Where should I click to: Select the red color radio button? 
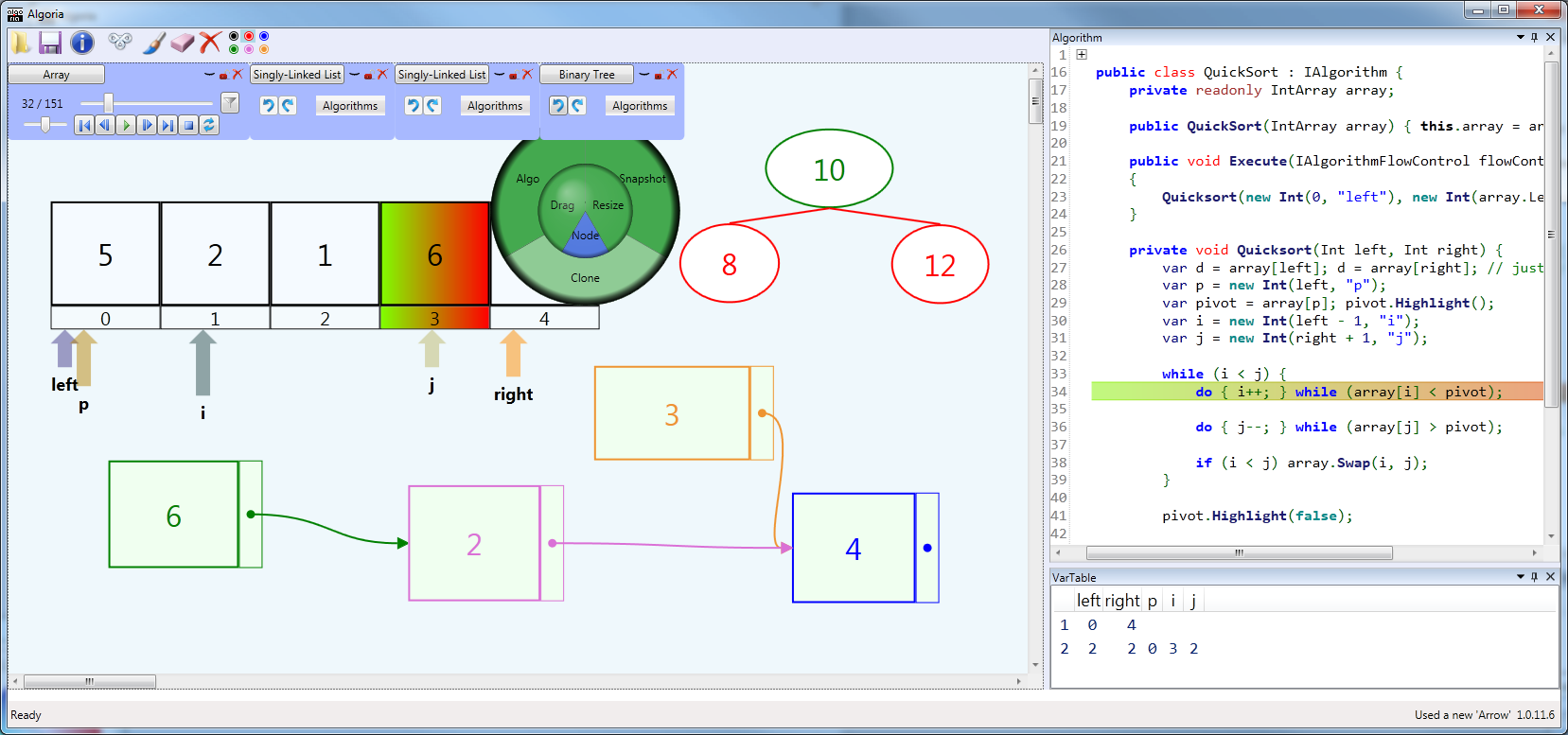249,37
